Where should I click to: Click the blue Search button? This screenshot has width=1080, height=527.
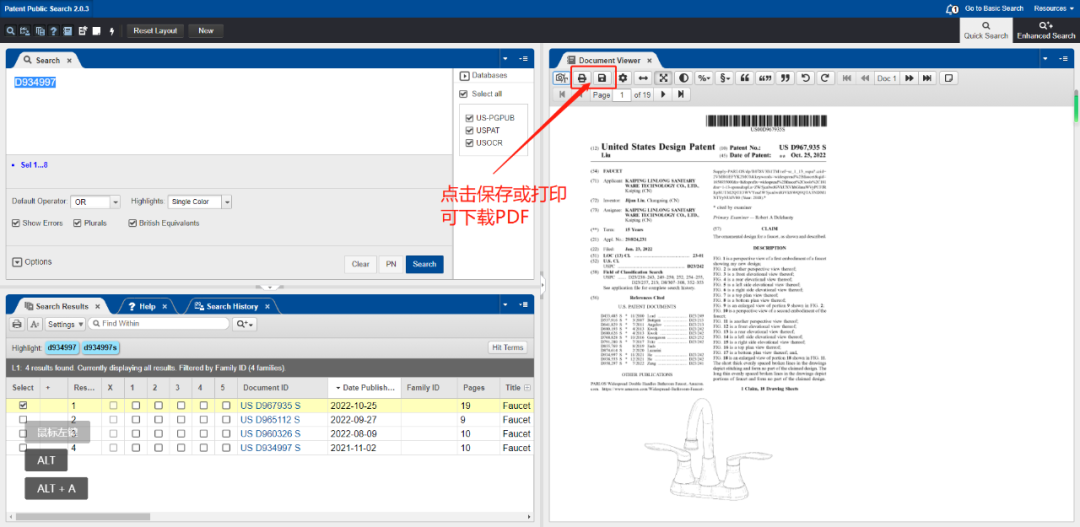(424, 264)
